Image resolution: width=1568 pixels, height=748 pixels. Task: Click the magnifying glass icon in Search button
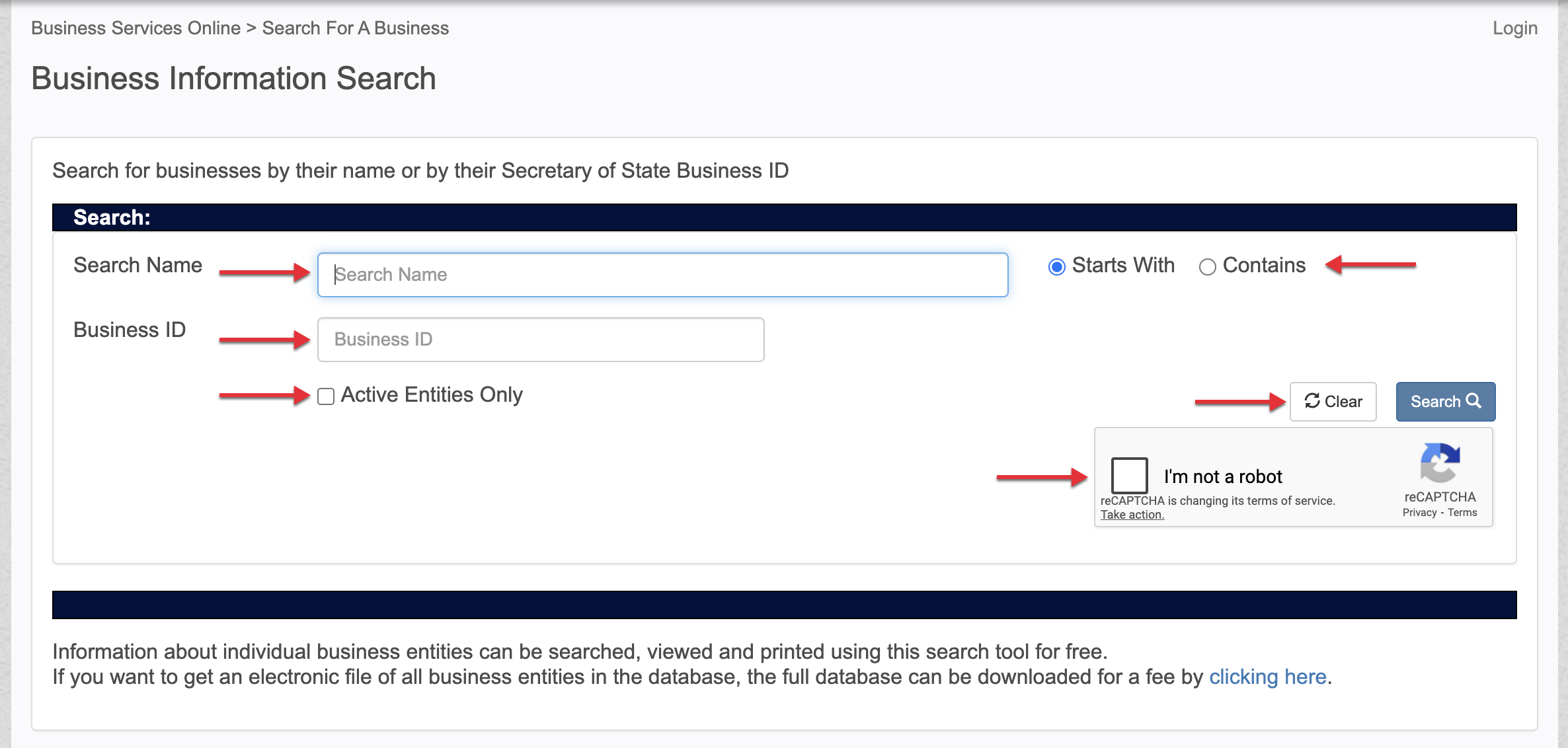(x=1473, y=400)
